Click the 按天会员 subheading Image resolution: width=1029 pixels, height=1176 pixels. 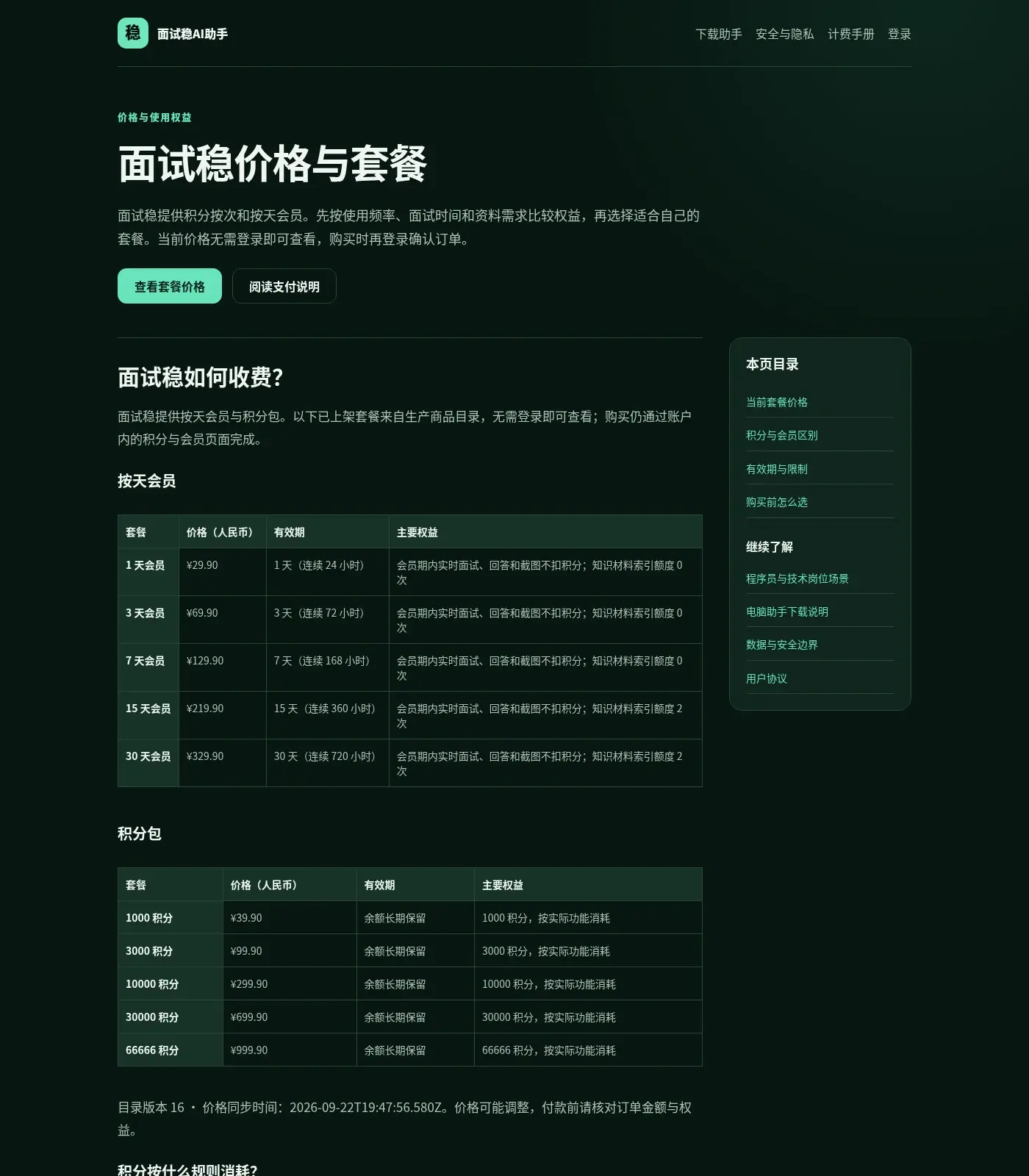coord(147,481)
